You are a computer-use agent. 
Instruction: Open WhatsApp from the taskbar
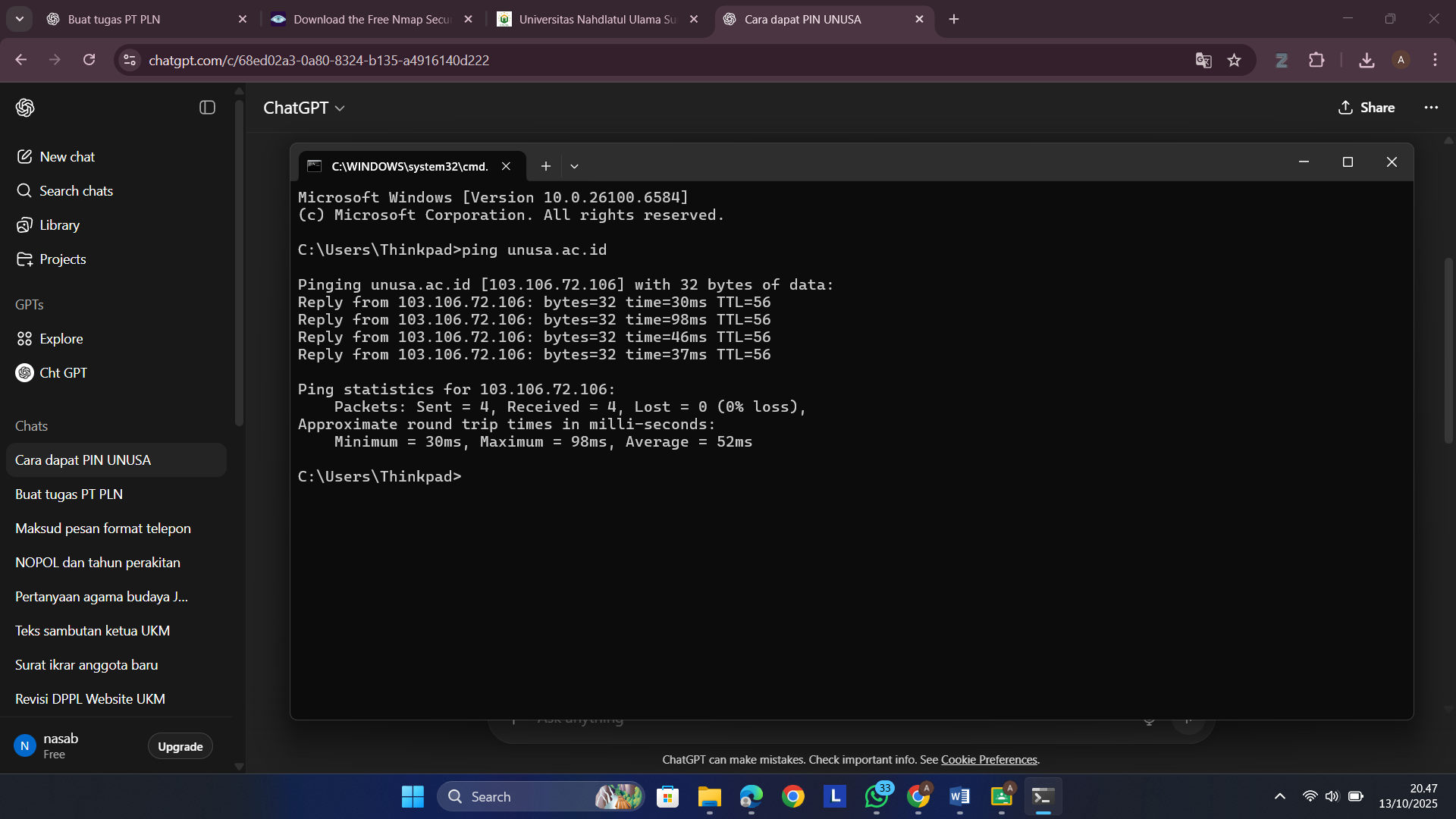877,797
